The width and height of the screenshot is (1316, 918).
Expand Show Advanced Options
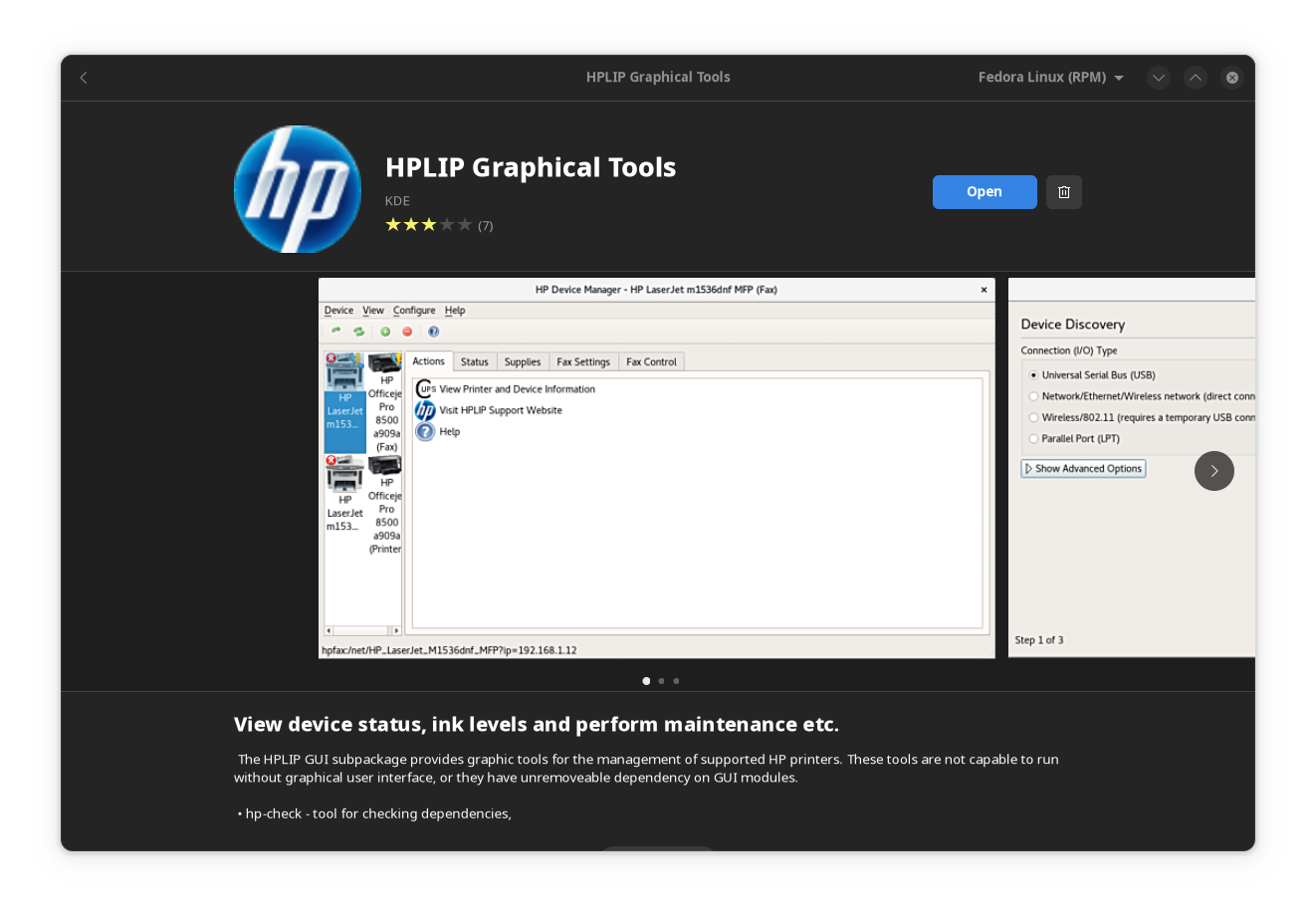pyautogui.click(x=1083, y=469)
